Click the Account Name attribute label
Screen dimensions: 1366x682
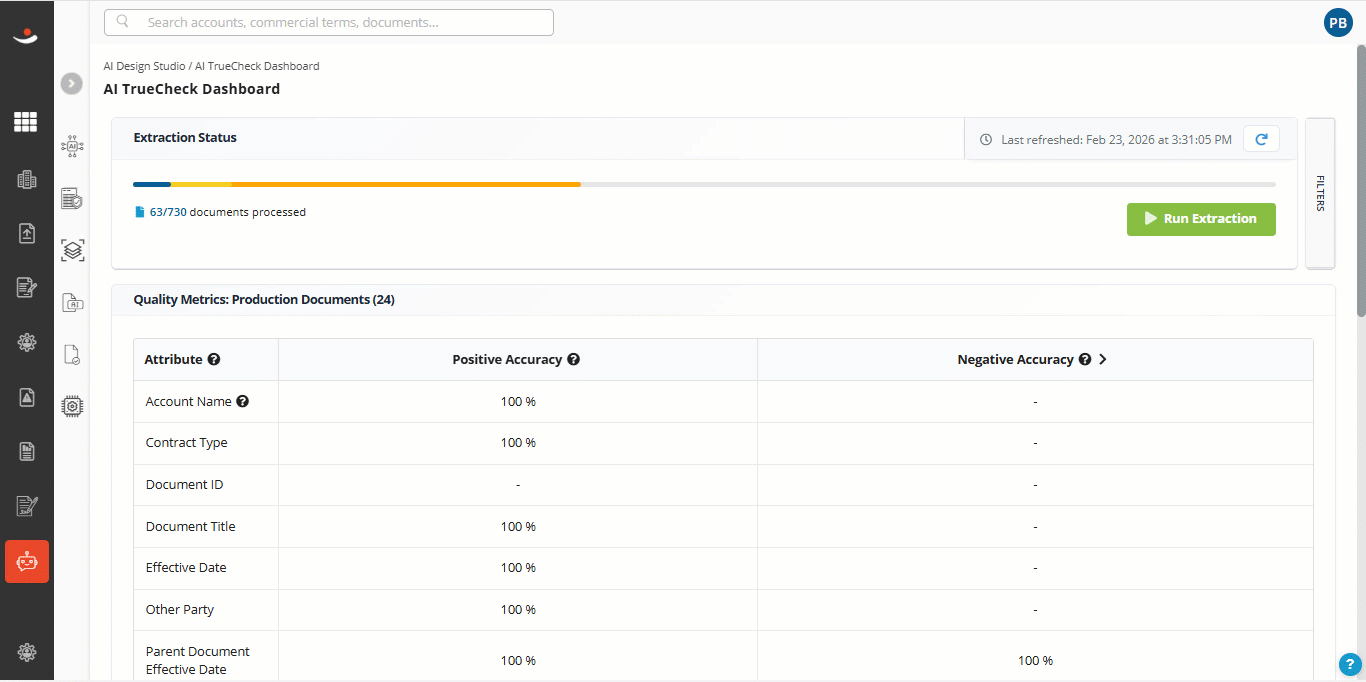[188, 401]
